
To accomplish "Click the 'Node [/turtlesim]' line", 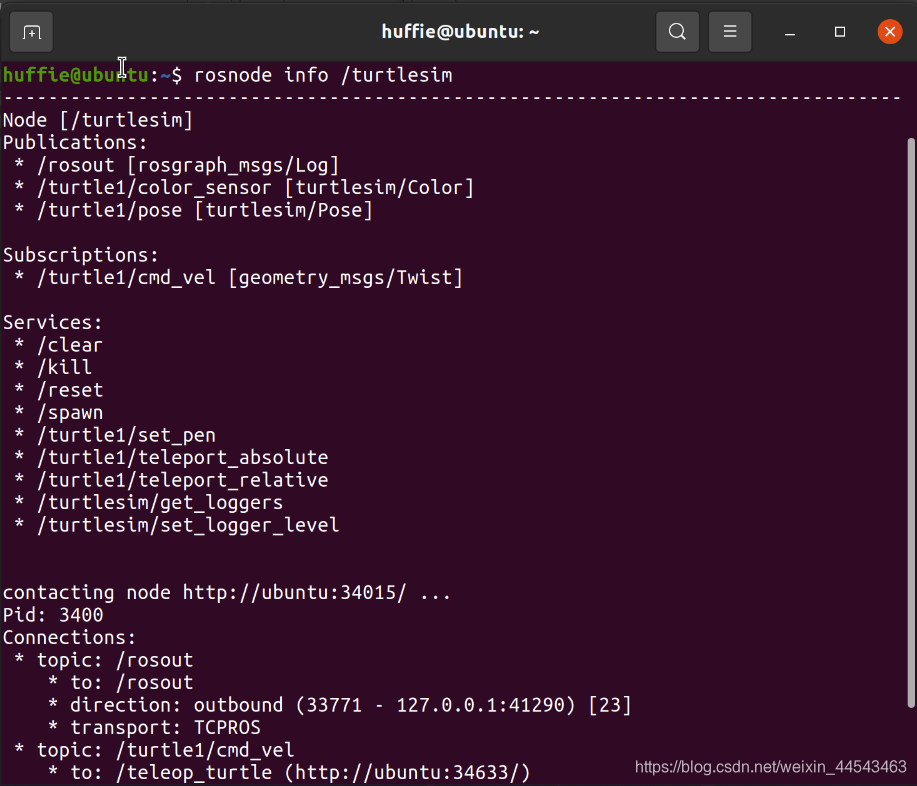I will [98, 120].
